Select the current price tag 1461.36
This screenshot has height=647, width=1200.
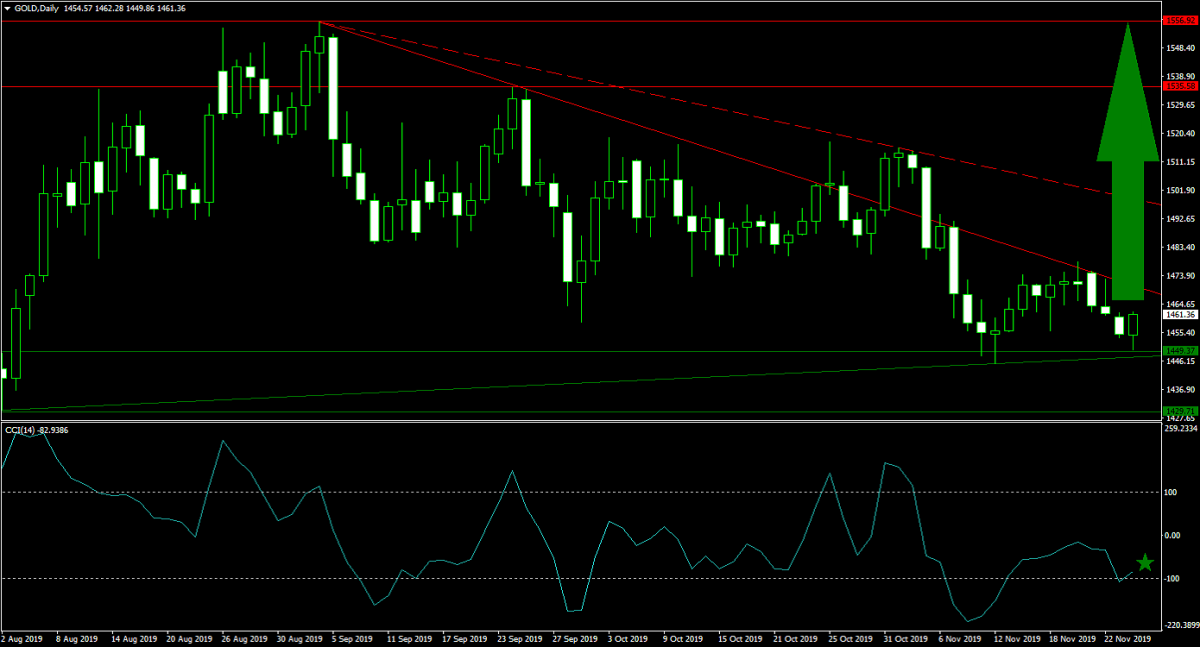pos(1180,314)
